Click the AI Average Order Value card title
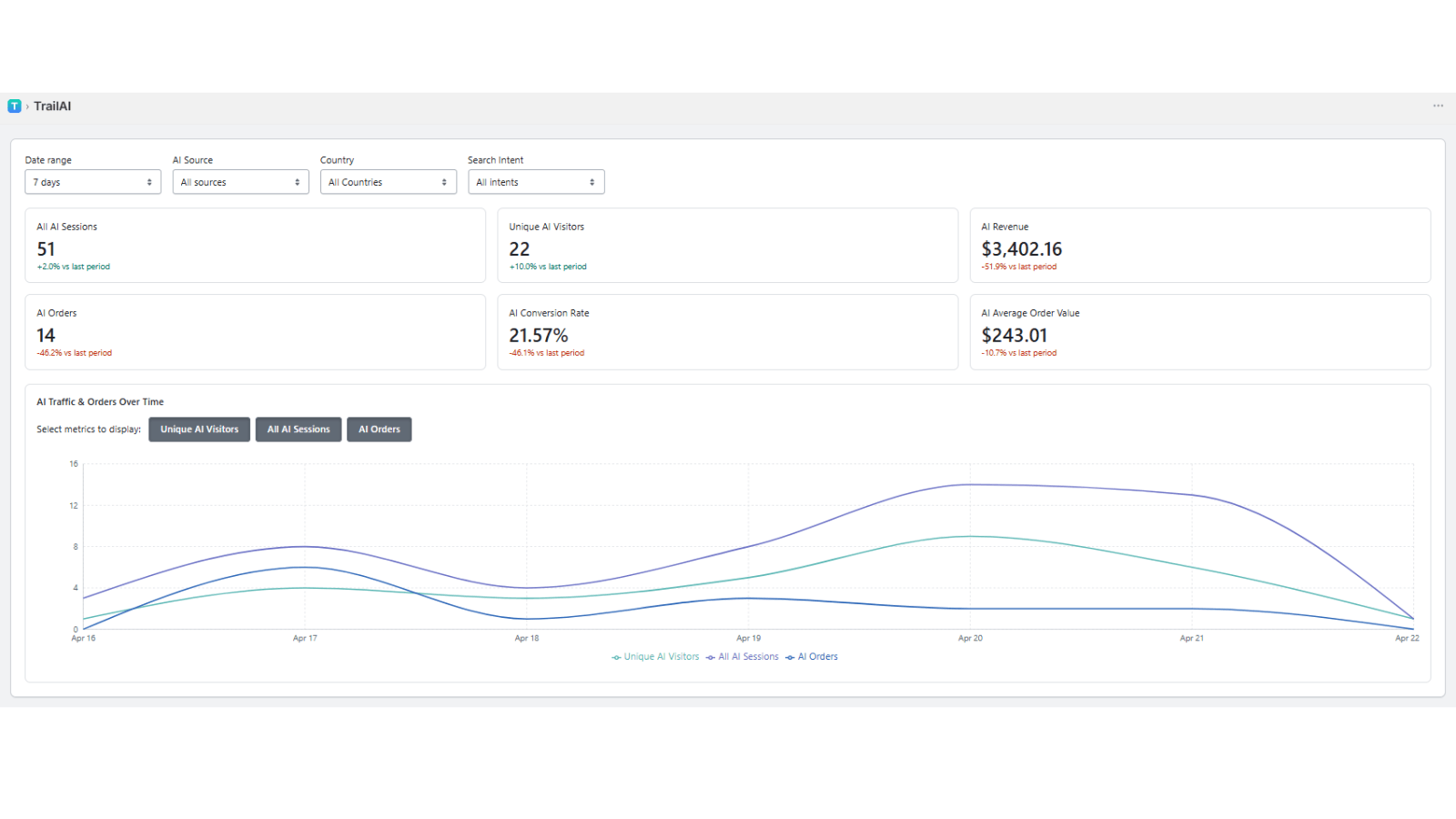This screenshot has width=1456, height=819. 1030,313
